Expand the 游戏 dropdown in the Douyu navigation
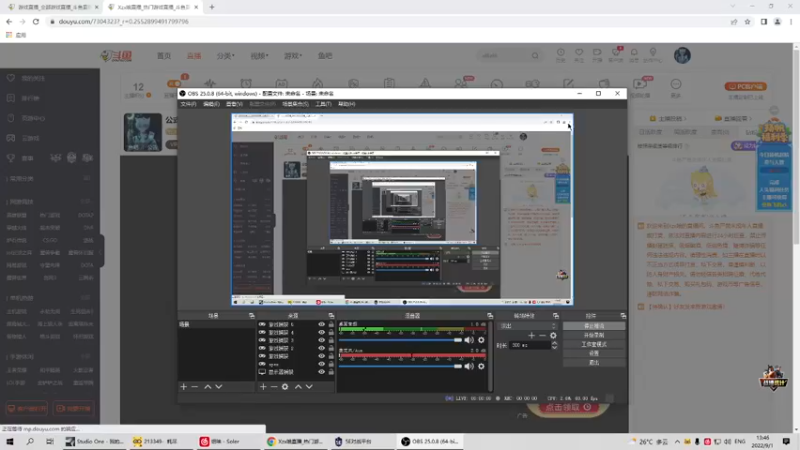Screen dimensions: 800x450 [293, 56]
